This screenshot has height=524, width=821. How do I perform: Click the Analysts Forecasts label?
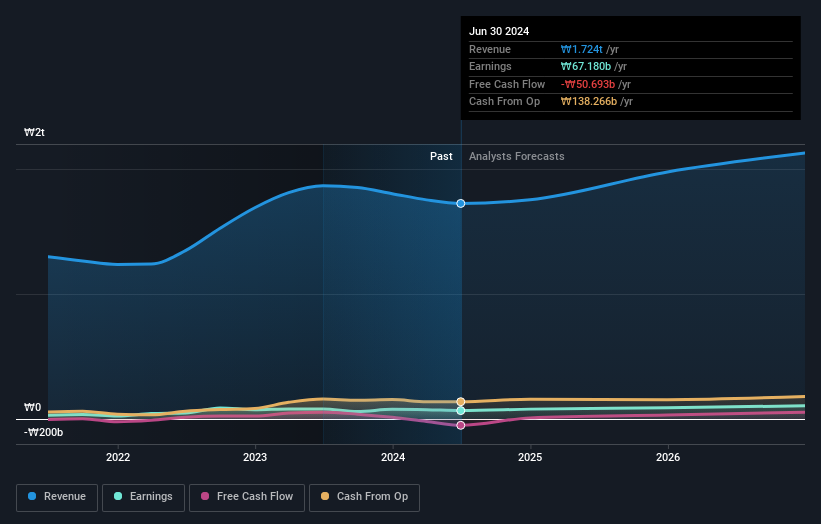516,156
